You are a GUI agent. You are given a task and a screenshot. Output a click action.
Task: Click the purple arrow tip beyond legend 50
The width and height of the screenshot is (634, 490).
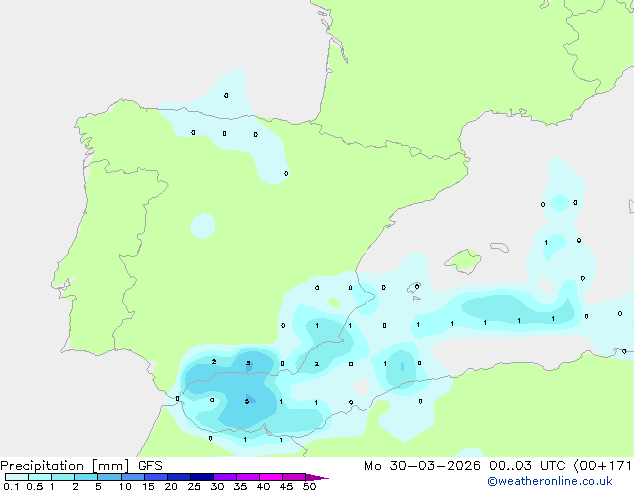tap(317, 477)
